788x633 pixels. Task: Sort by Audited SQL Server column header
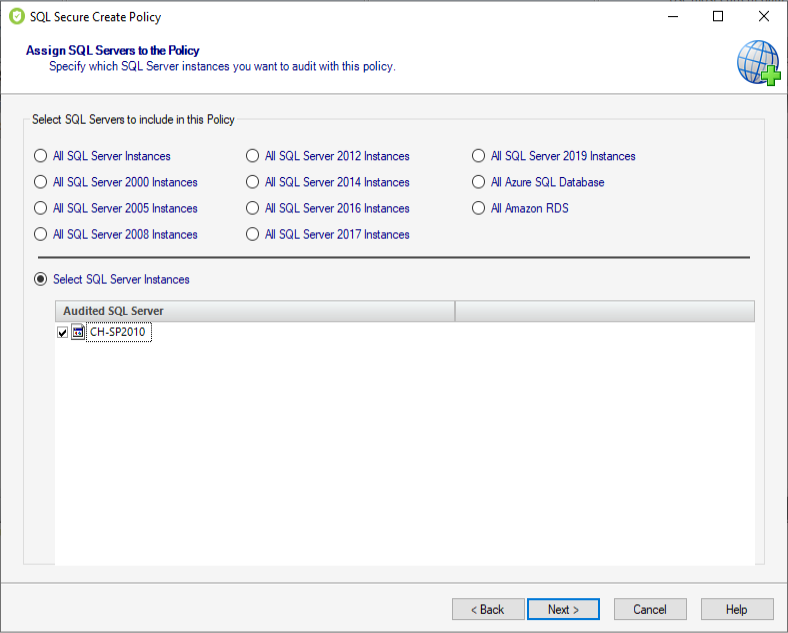pyautogui.click(x=254, y=311)
